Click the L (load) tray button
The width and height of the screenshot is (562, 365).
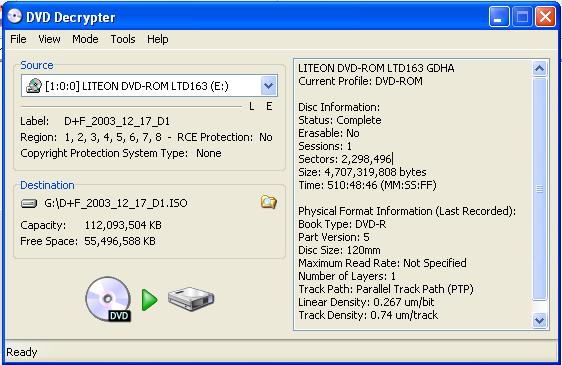click(252, 106)
